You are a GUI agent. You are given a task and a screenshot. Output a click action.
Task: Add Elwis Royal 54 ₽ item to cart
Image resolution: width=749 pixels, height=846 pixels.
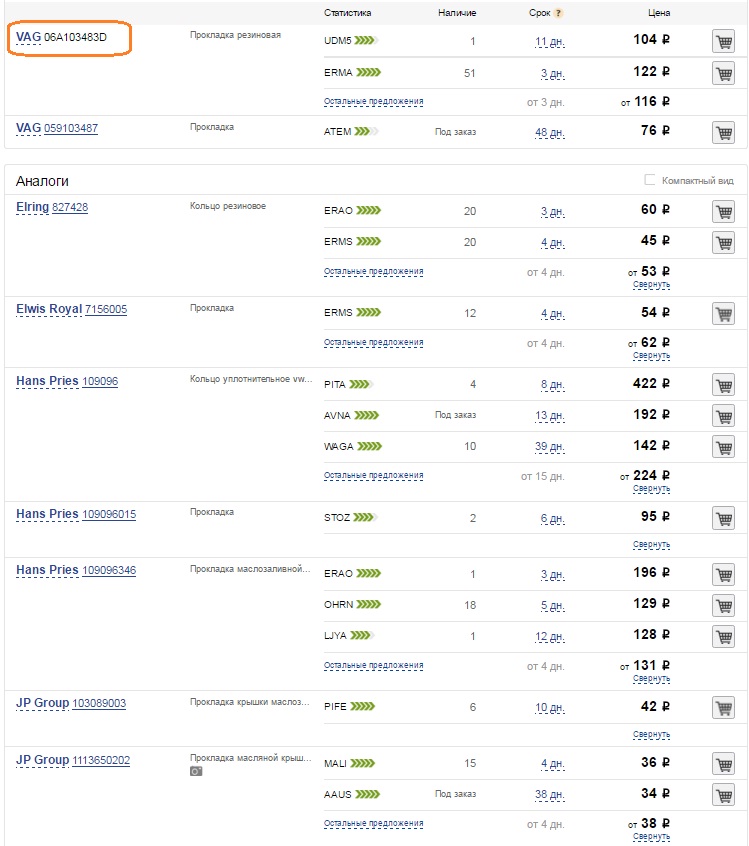(724, 313)
